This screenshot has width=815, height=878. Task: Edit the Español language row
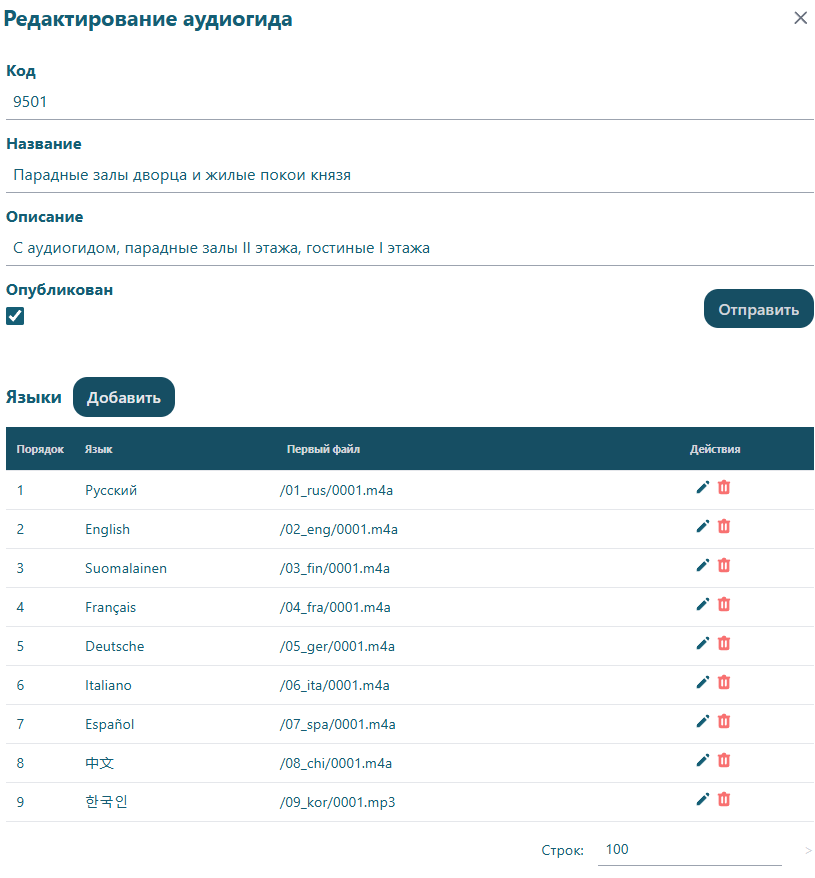tap(702, 722)
